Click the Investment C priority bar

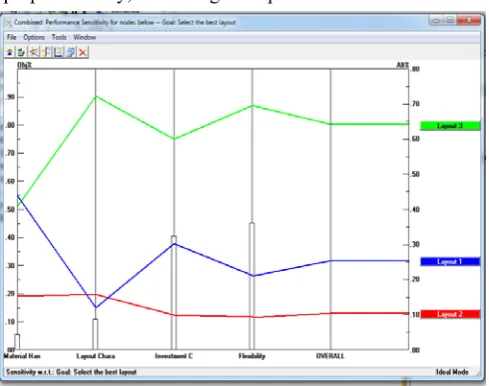[x=174, y=292]
